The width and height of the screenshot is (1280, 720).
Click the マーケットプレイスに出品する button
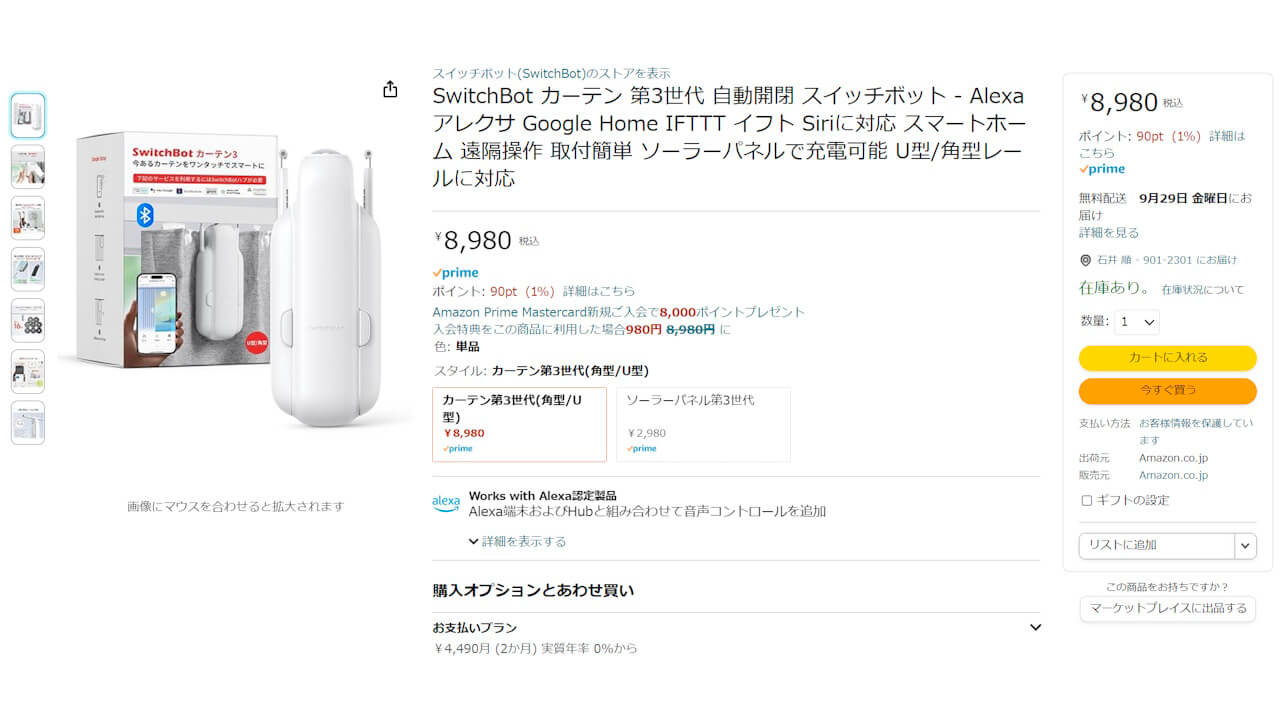pyautogui.click(x=1167, y=609)
